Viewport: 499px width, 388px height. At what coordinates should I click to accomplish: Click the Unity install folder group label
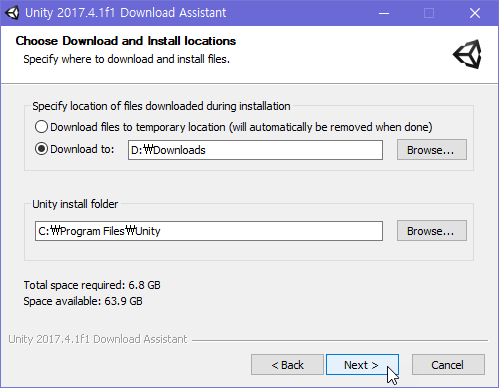coord(75,204)
